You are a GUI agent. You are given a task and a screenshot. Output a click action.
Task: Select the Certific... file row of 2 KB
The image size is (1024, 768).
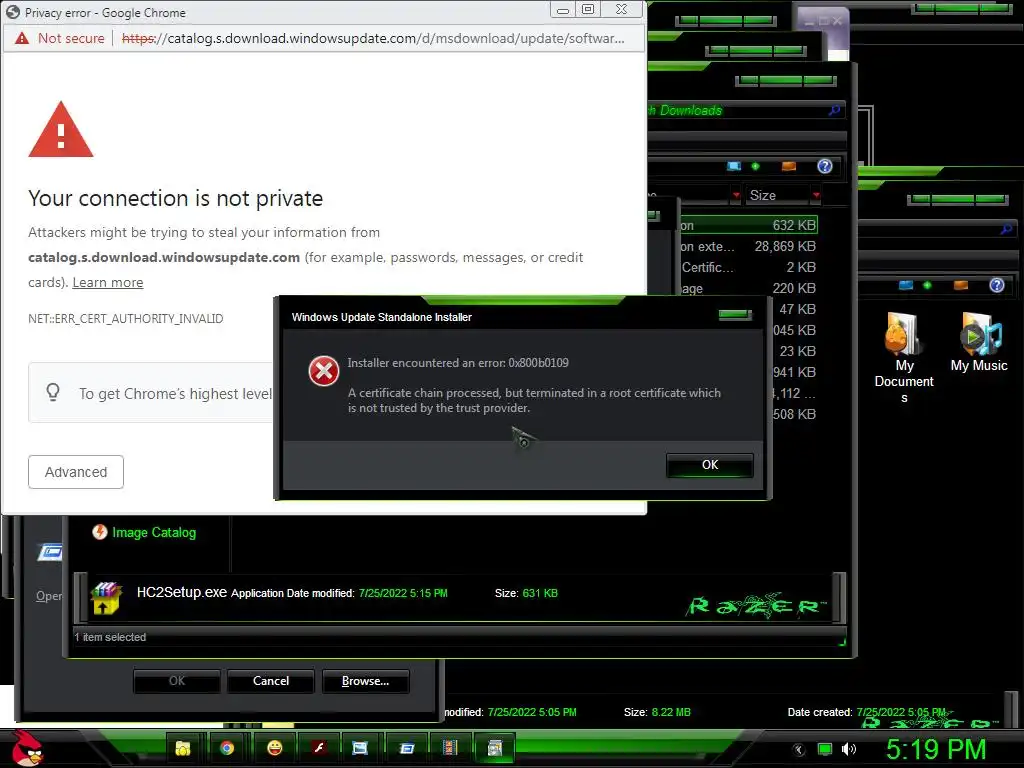748,267
